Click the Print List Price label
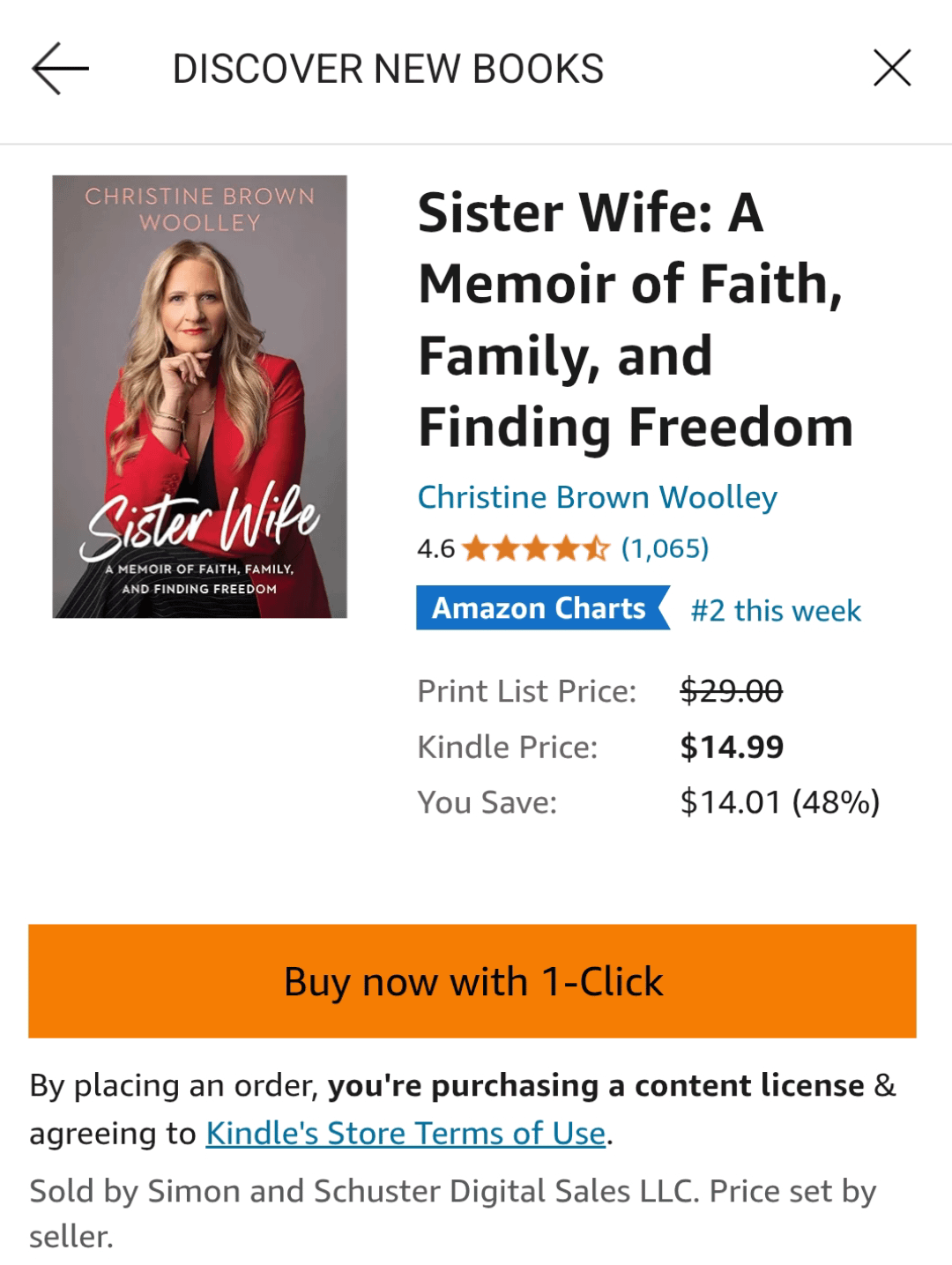This screenshot has width=952, height=1265. pos(526,691)
